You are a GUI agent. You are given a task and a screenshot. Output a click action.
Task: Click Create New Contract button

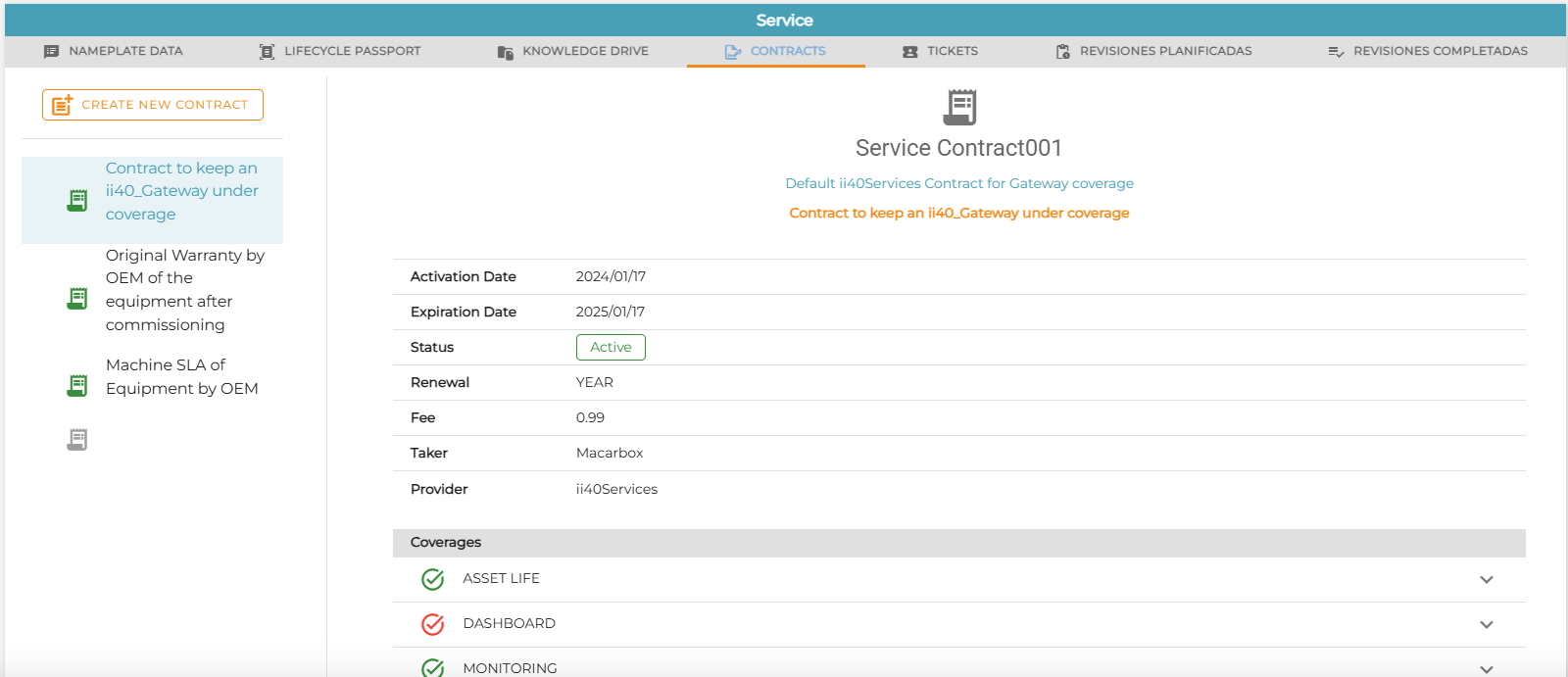coord(153,105)
